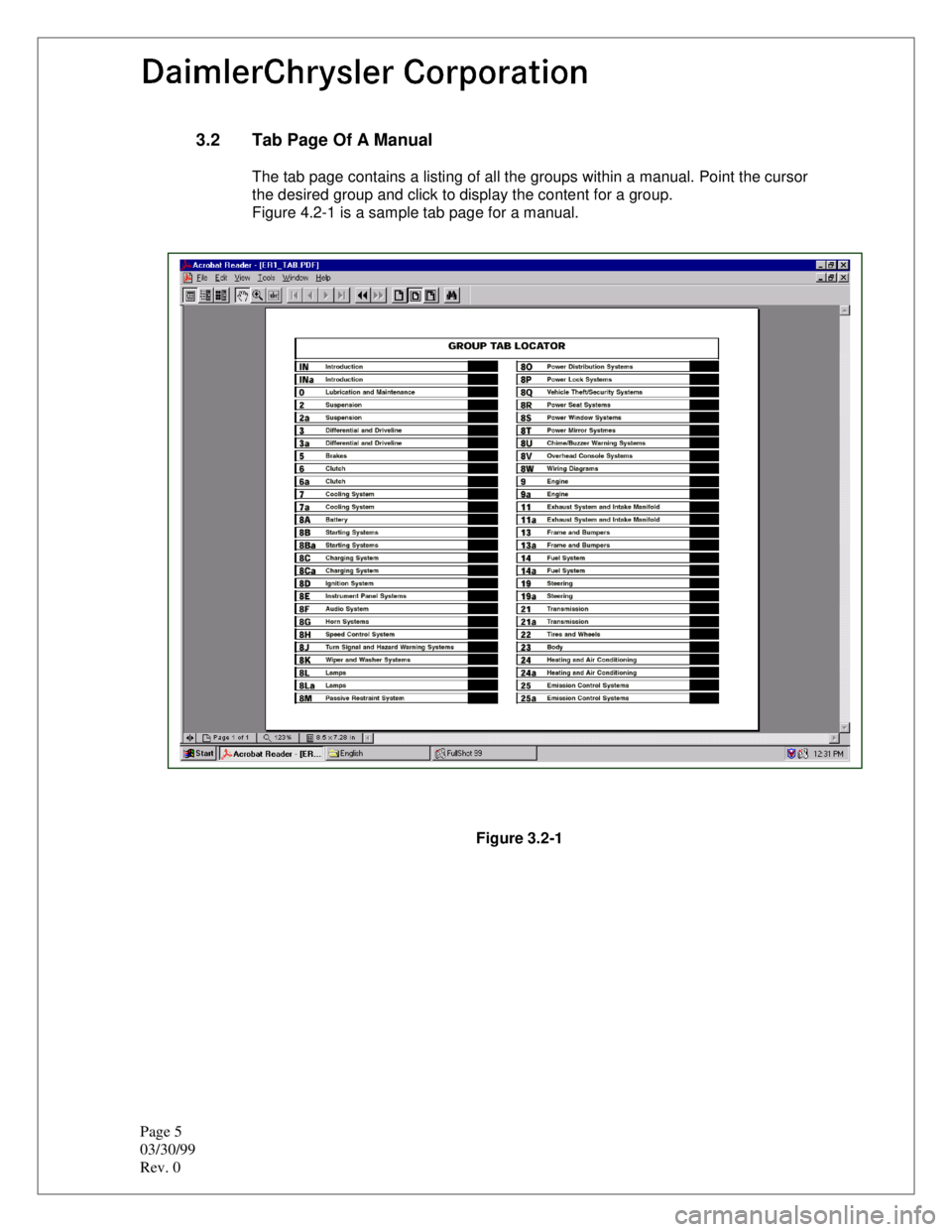Screen dimensions: 952x1232
Task: Select the Thumbnails and Page view icon
Action: click(221, 296)
